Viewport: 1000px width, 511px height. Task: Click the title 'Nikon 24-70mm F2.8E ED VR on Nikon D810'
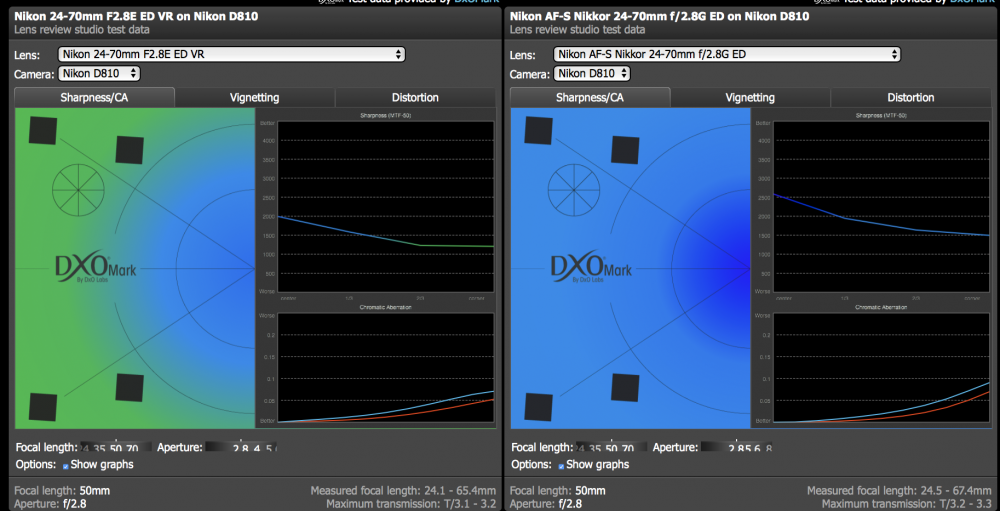(x=136, y=16)
